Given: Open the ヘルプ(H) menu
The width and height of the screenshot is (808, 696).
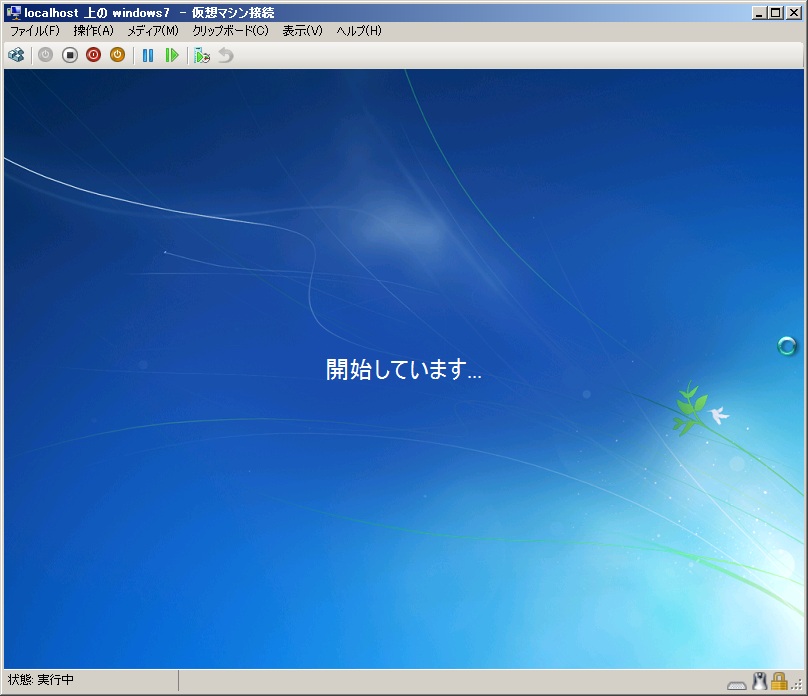Looking at the screenshot, I should point(359,31).
